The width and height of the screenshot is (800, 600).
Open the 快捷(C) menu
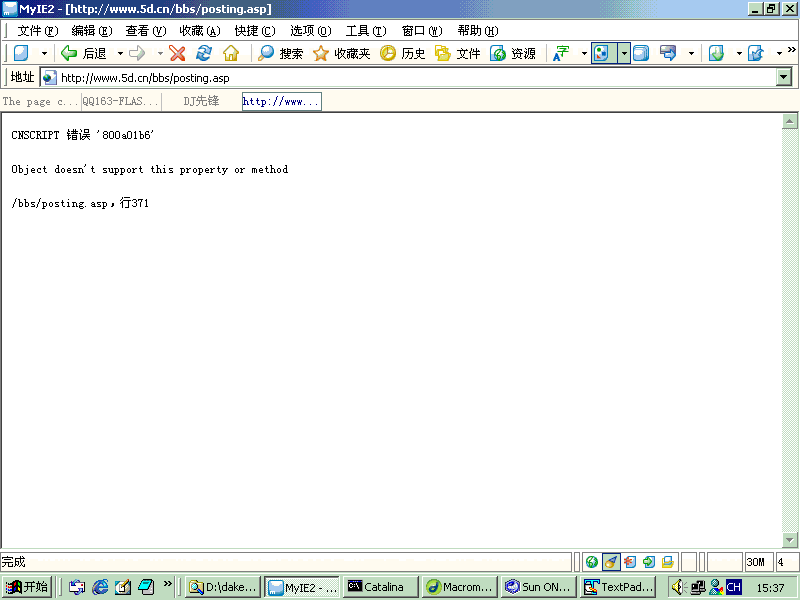[x=255, y=31]
